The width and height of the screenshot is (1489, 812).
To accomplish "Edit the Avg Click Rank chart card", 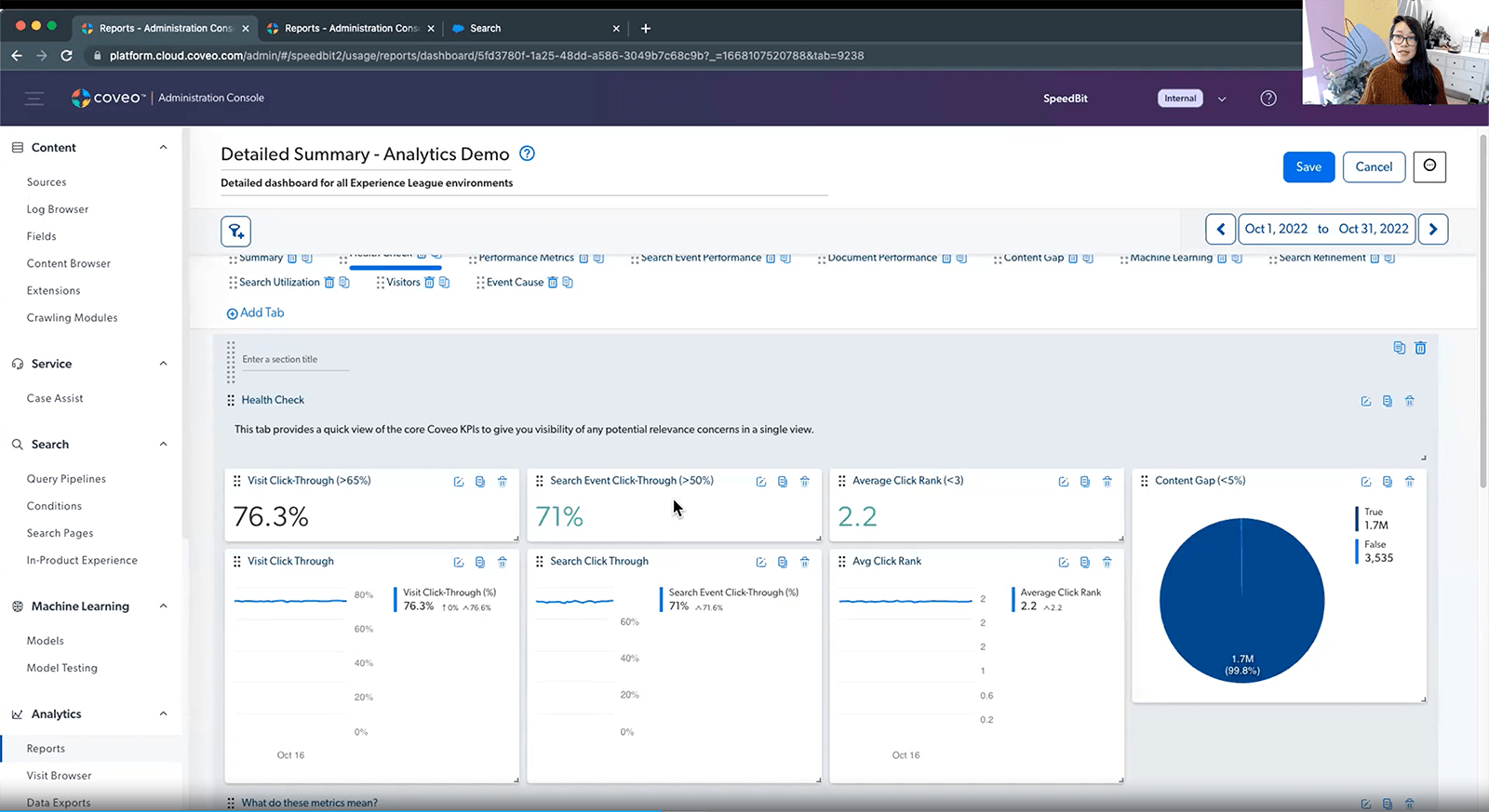I will tap(1064, 562).
